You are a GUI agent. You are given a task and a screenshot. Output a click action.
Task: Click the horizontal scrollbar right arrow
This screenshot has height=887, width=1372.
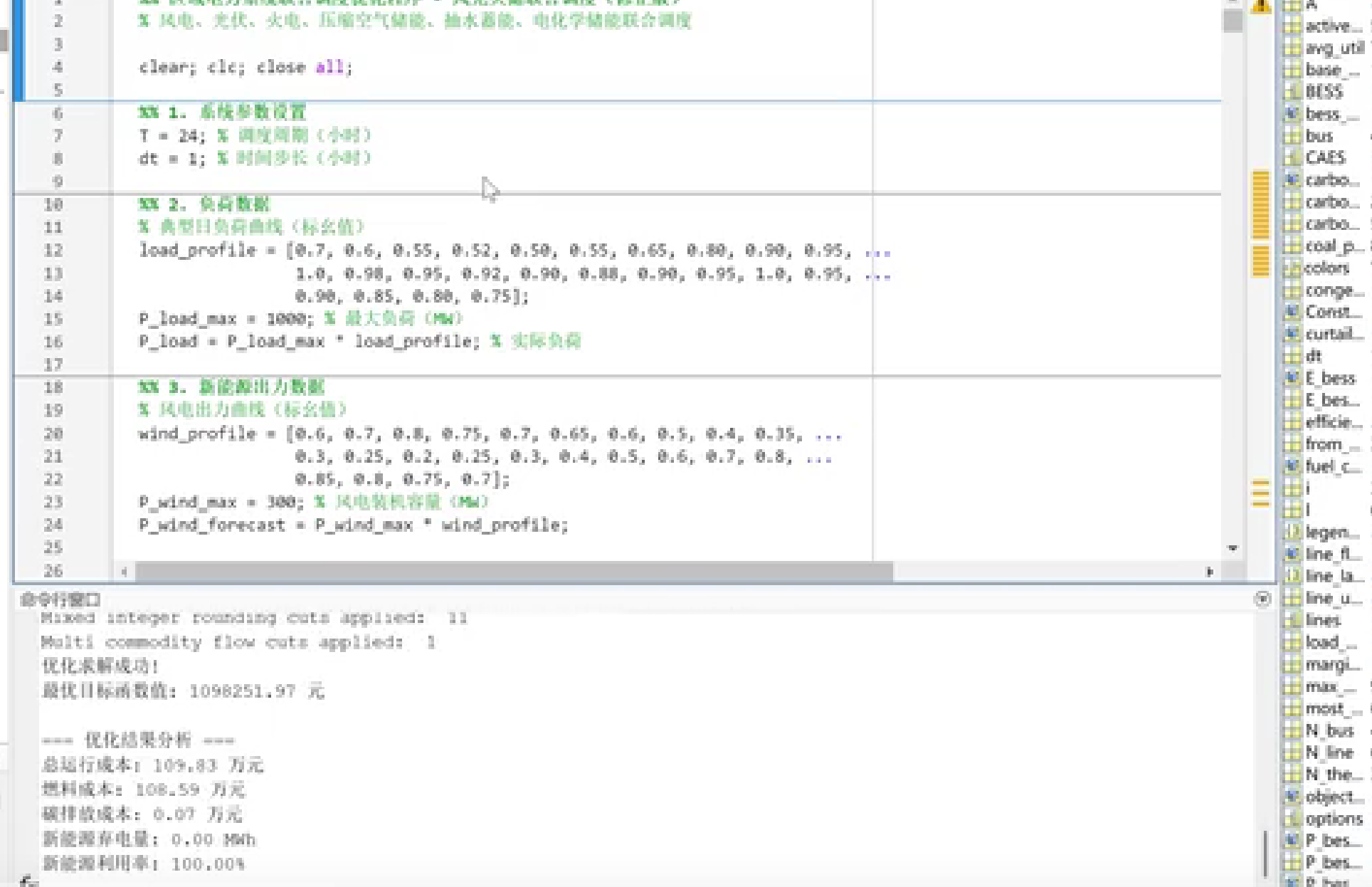(1210, 572)
